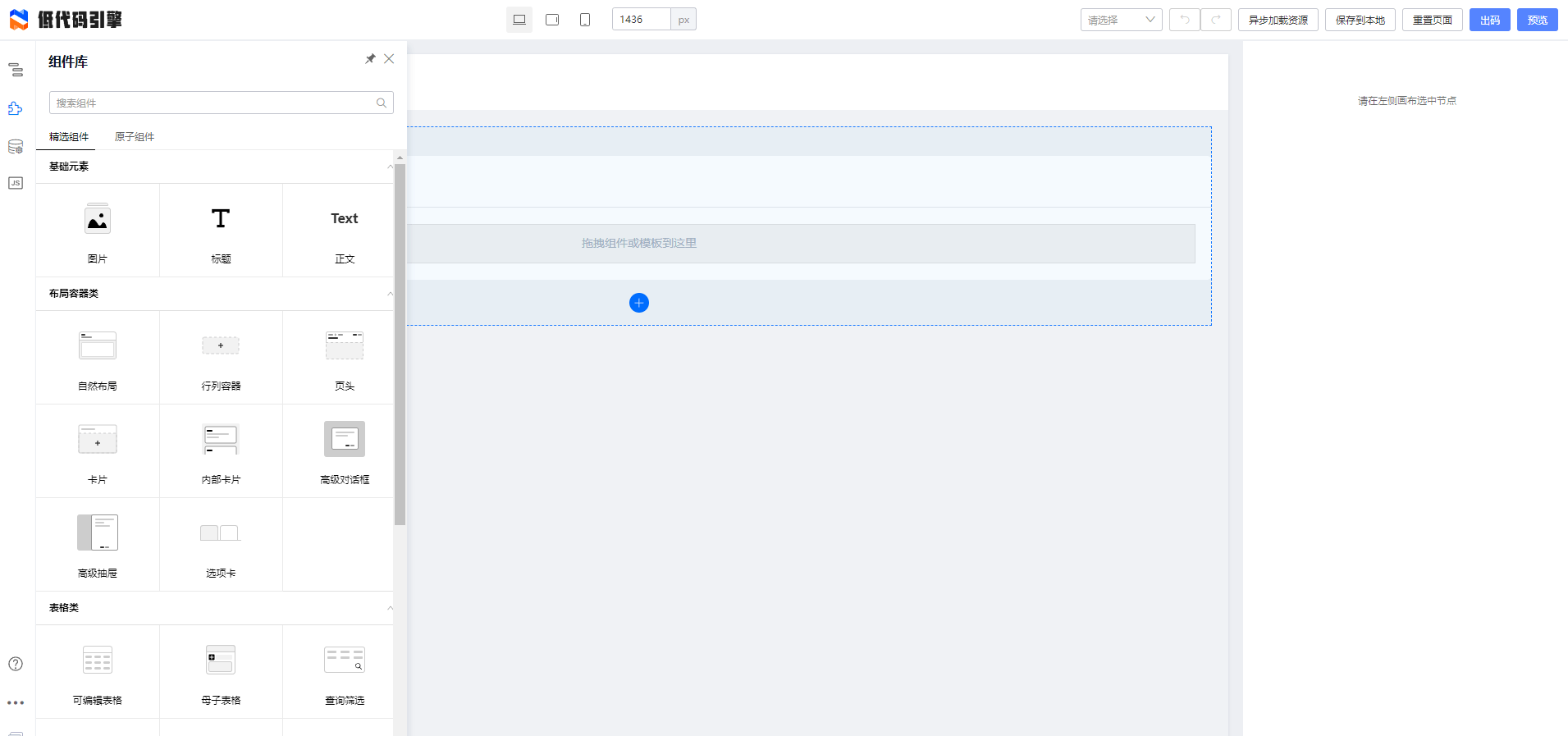This screenshot has height=736, width=1568.
Task: Click the 保存到本地 button
Action: pos(1360,20)
